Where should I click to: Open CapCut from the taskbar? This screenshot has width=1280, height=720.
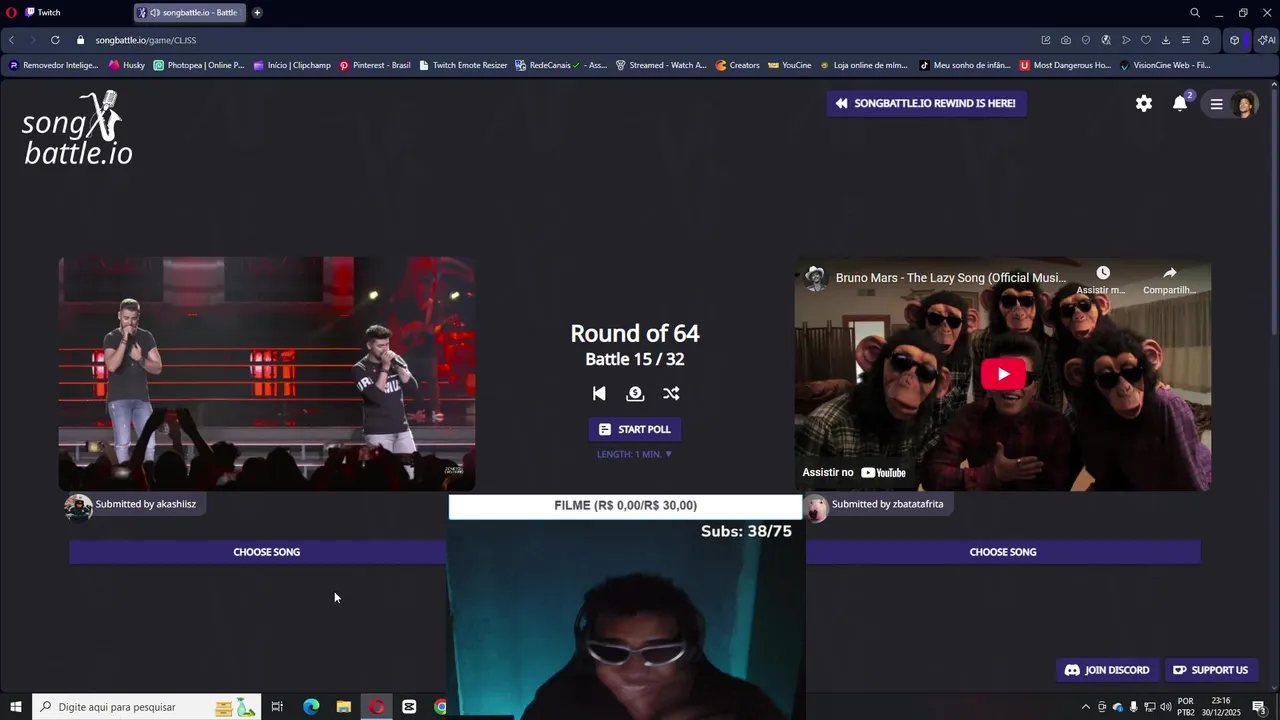[x=409, y=707]
